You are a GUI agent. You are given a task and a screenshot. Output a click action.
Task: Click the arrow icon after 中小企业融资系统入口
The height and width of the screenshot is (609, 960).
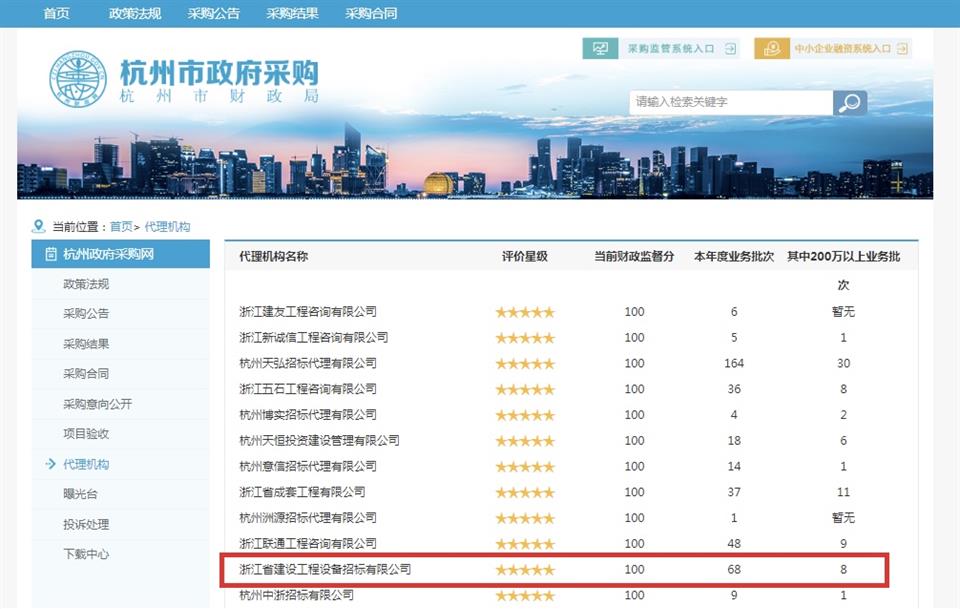coord(903,48)
